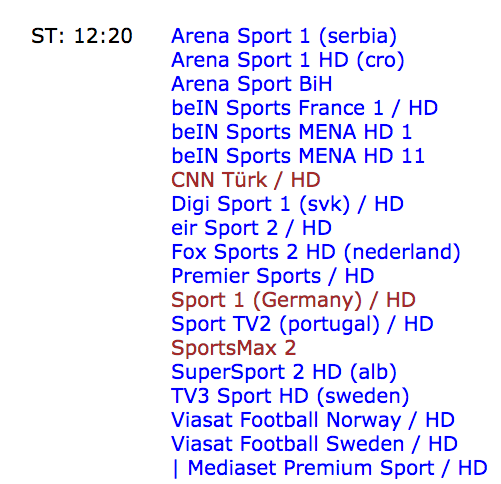Open beIN Sports MENA HD 1 link
This screenshot has height=484, width=501.
click(x=292, y=132)
